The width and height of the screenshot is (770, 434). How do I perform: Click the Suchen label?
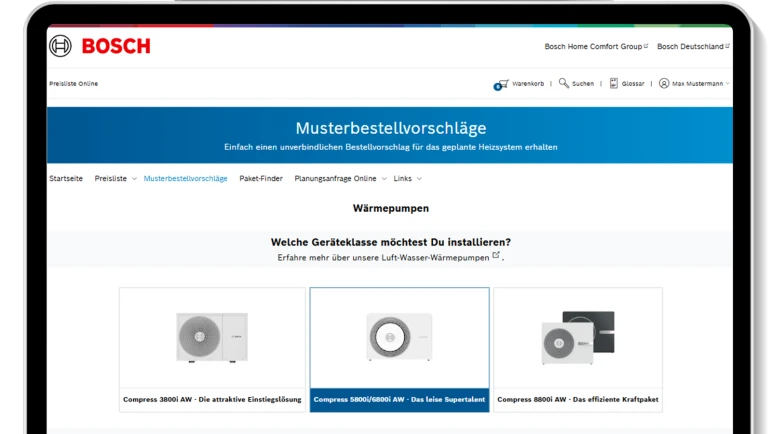click(583, 84)
